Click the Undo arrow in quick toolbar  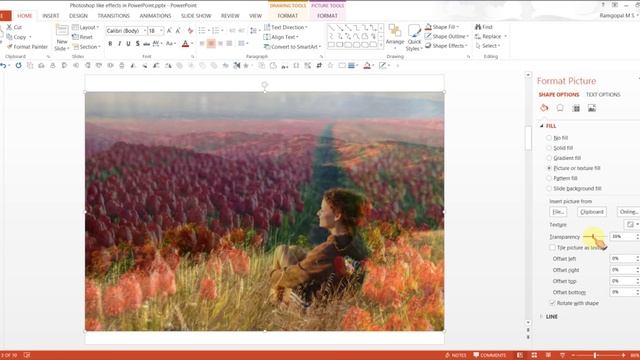tap(3, 65)
